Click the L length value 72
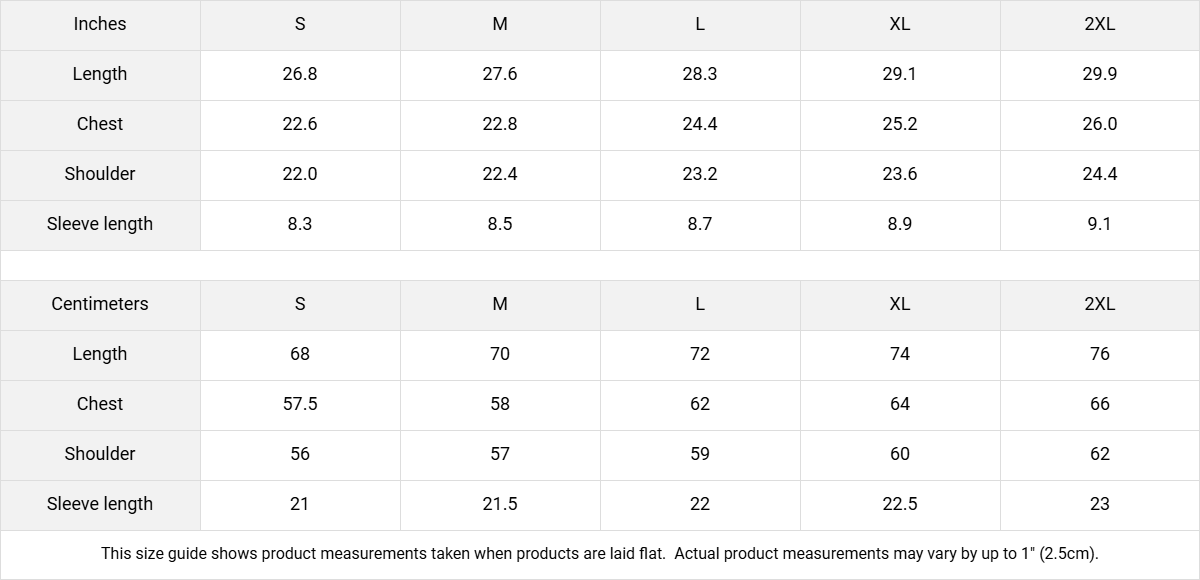The height and width of the screenshot is (580, 1200). click(x=700, y=355)
